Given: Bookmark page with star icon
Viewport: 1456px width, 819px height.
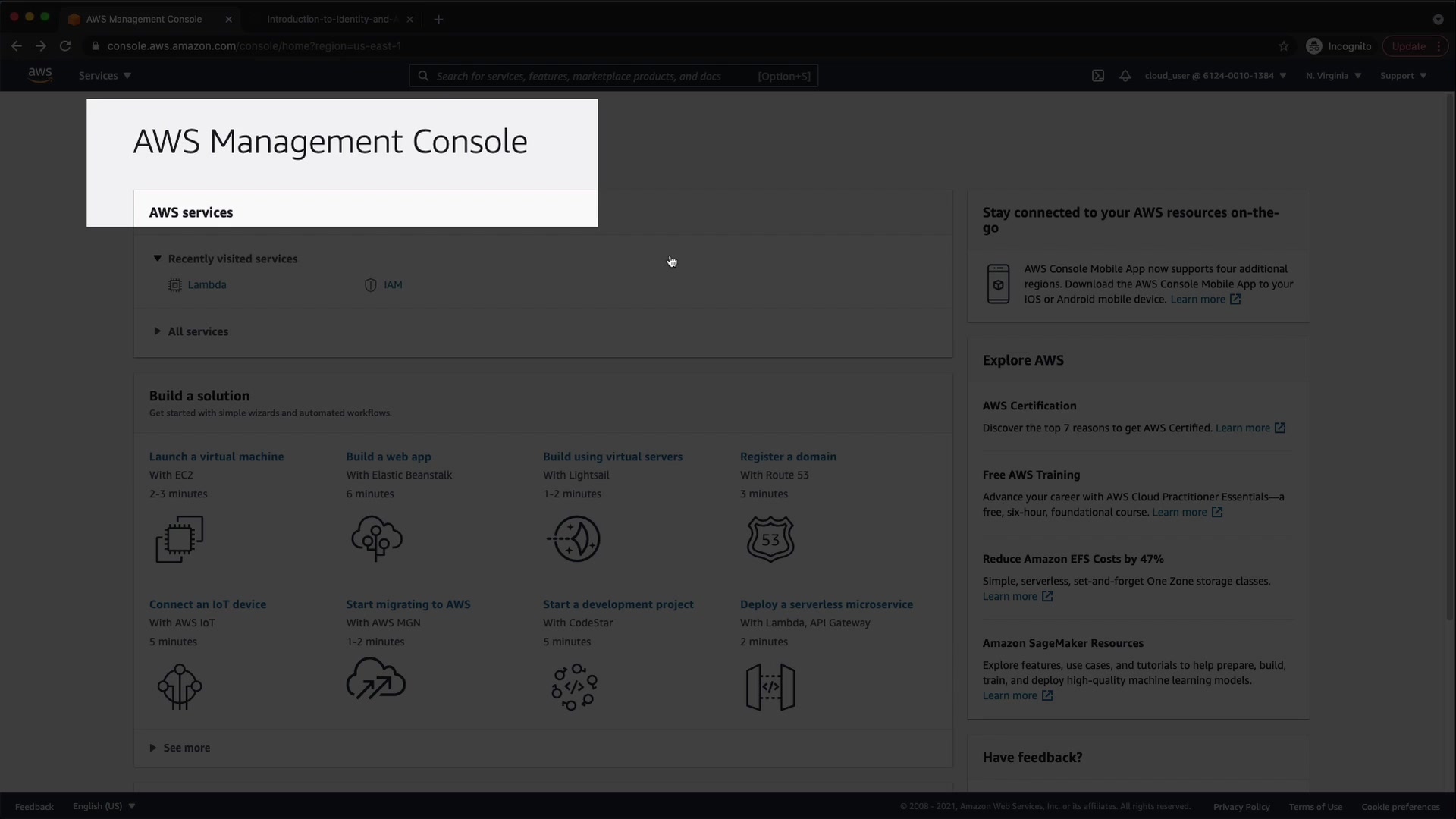Looking at the screenshot, I should click(x=1283, y=46).
